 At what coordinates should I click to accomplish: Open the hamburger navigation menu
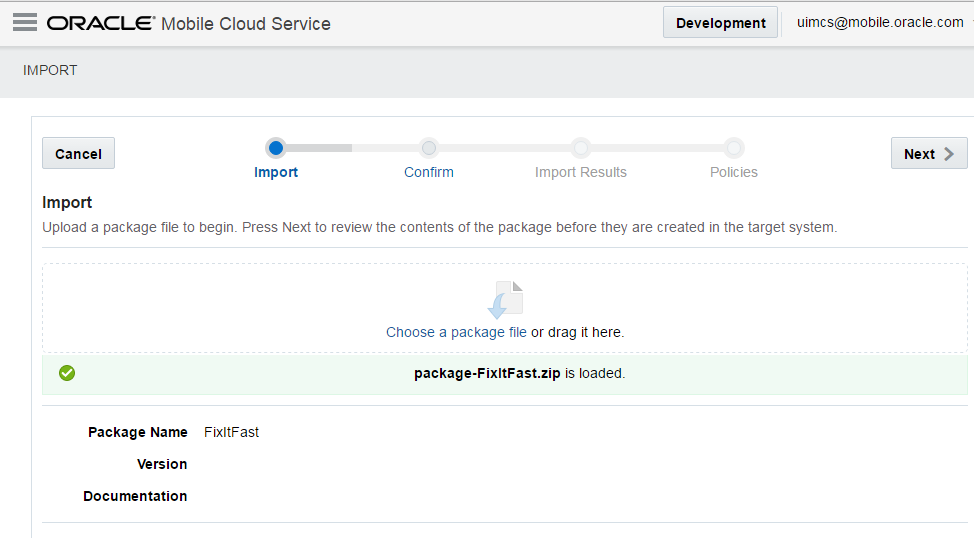(x=25, y=22)
